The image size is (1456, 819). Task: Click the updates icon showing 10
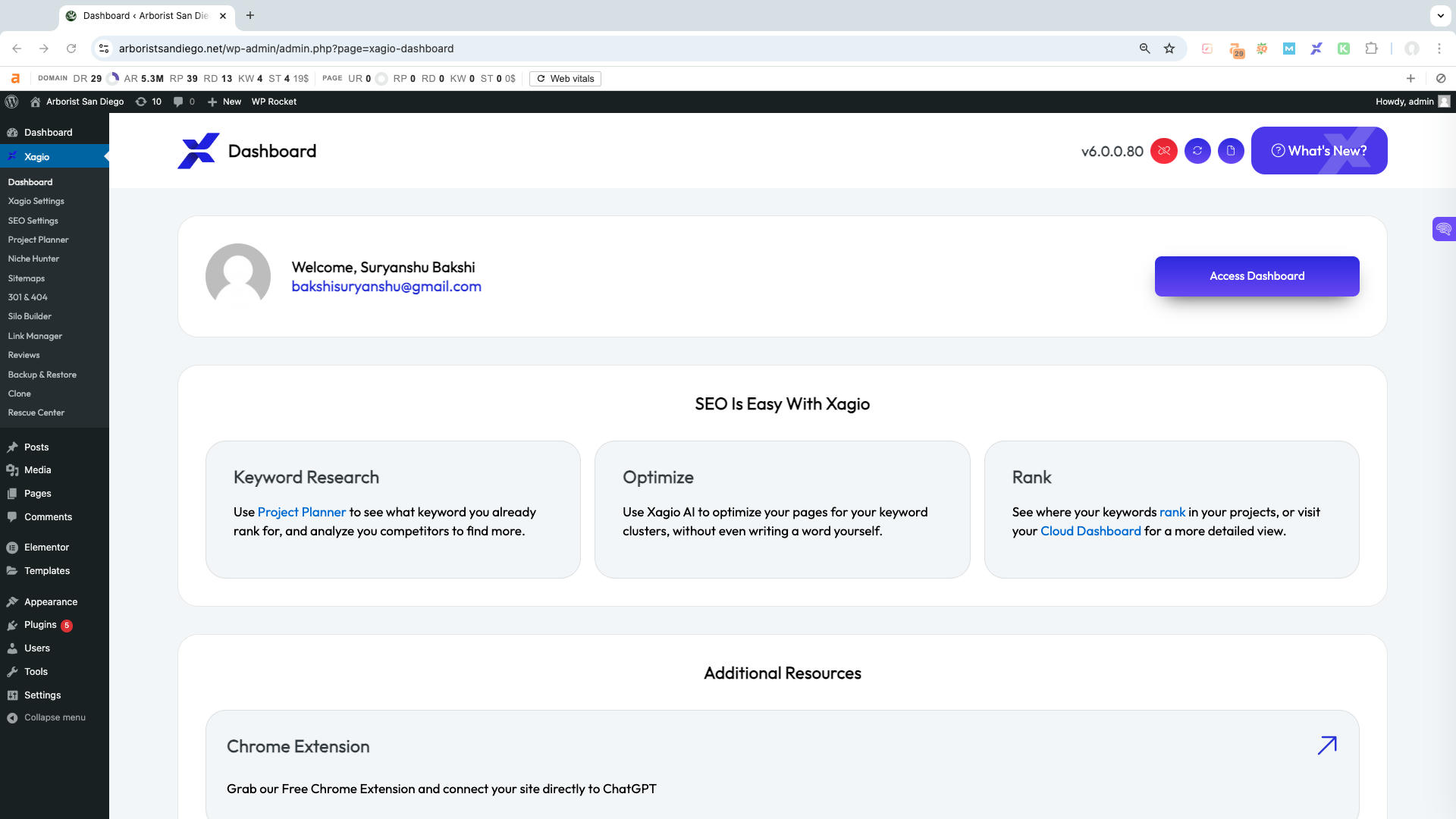(149, 102)
